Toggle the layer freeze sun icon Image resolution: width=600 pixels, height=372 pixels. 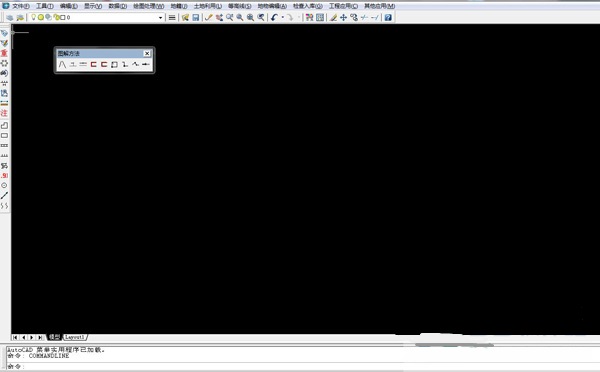coord(41,17)
